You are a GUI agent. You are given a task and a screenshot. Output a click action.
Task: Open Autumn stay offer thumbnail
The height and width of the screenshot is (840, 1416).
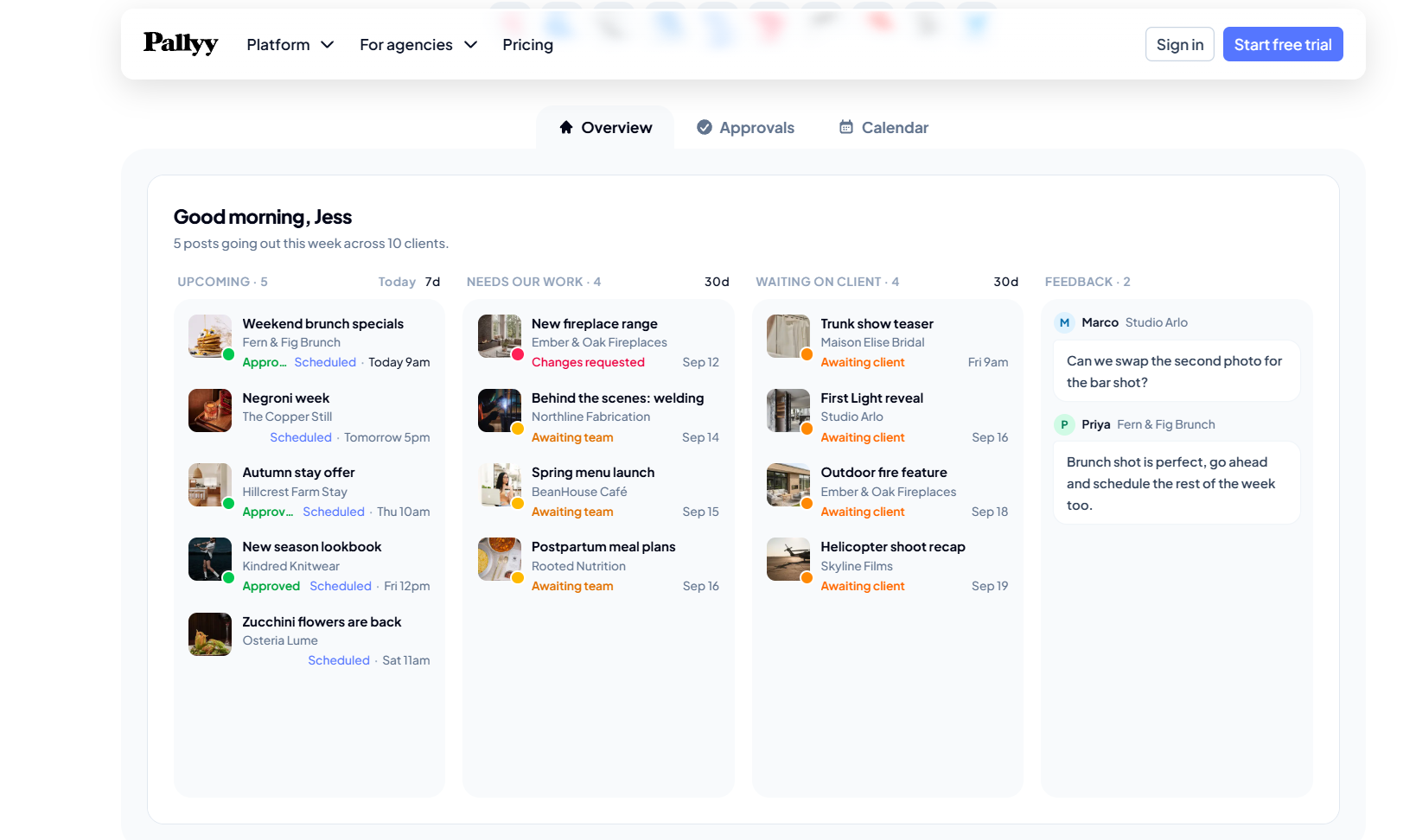(x=210, y=485)
